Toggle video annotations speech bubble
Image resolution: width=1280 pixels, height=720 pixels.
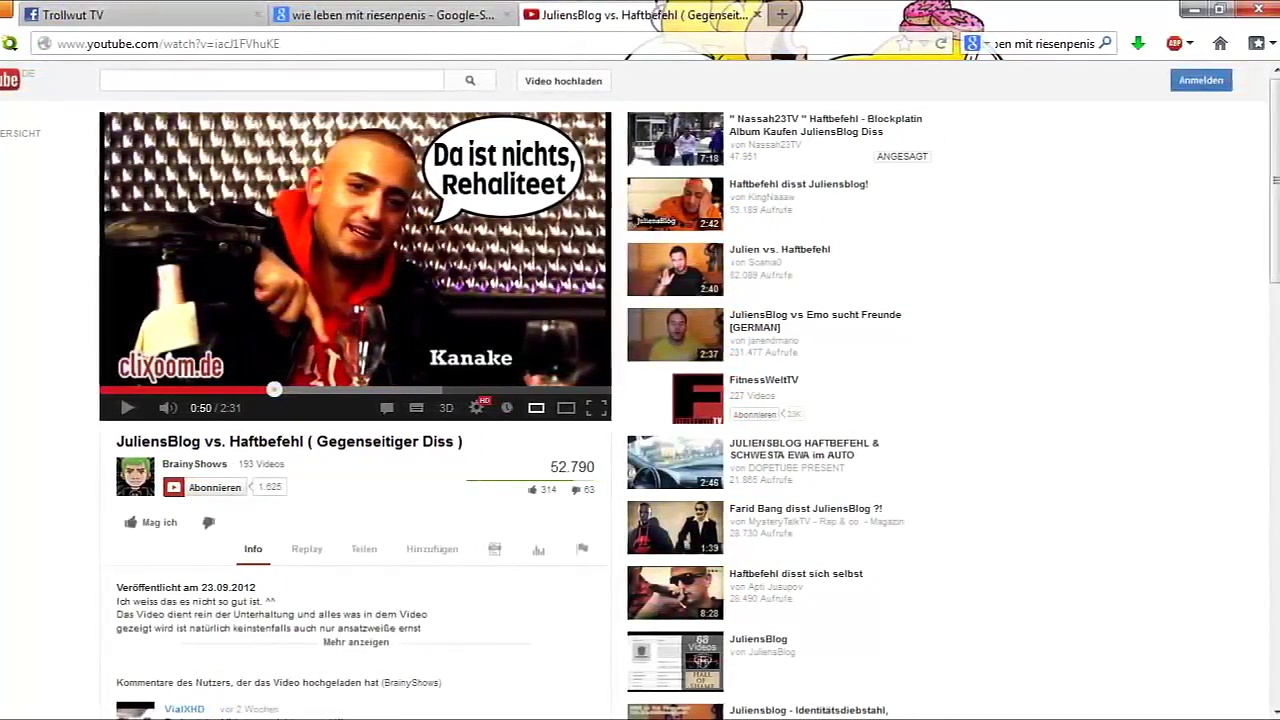(387, 408)
